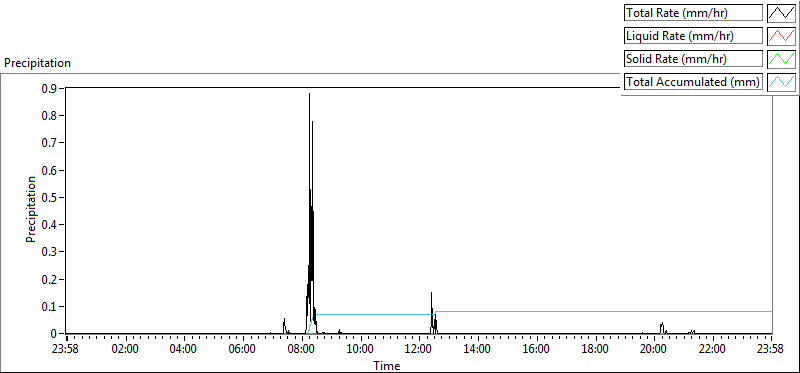800x373 pixels.
Task: Click the 08:00 time axis label
Action: coord(302,350)
